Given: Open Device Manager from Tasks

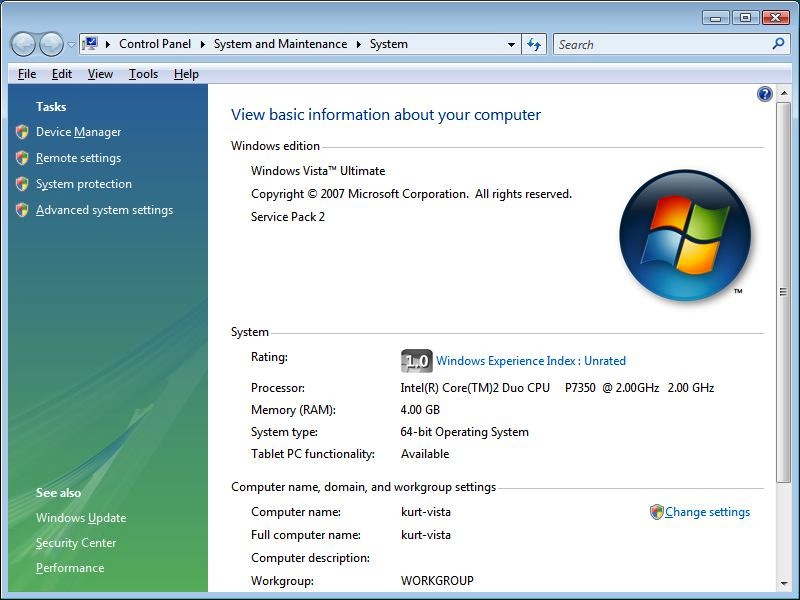Looking at the screenshot, I should [79, 132].
